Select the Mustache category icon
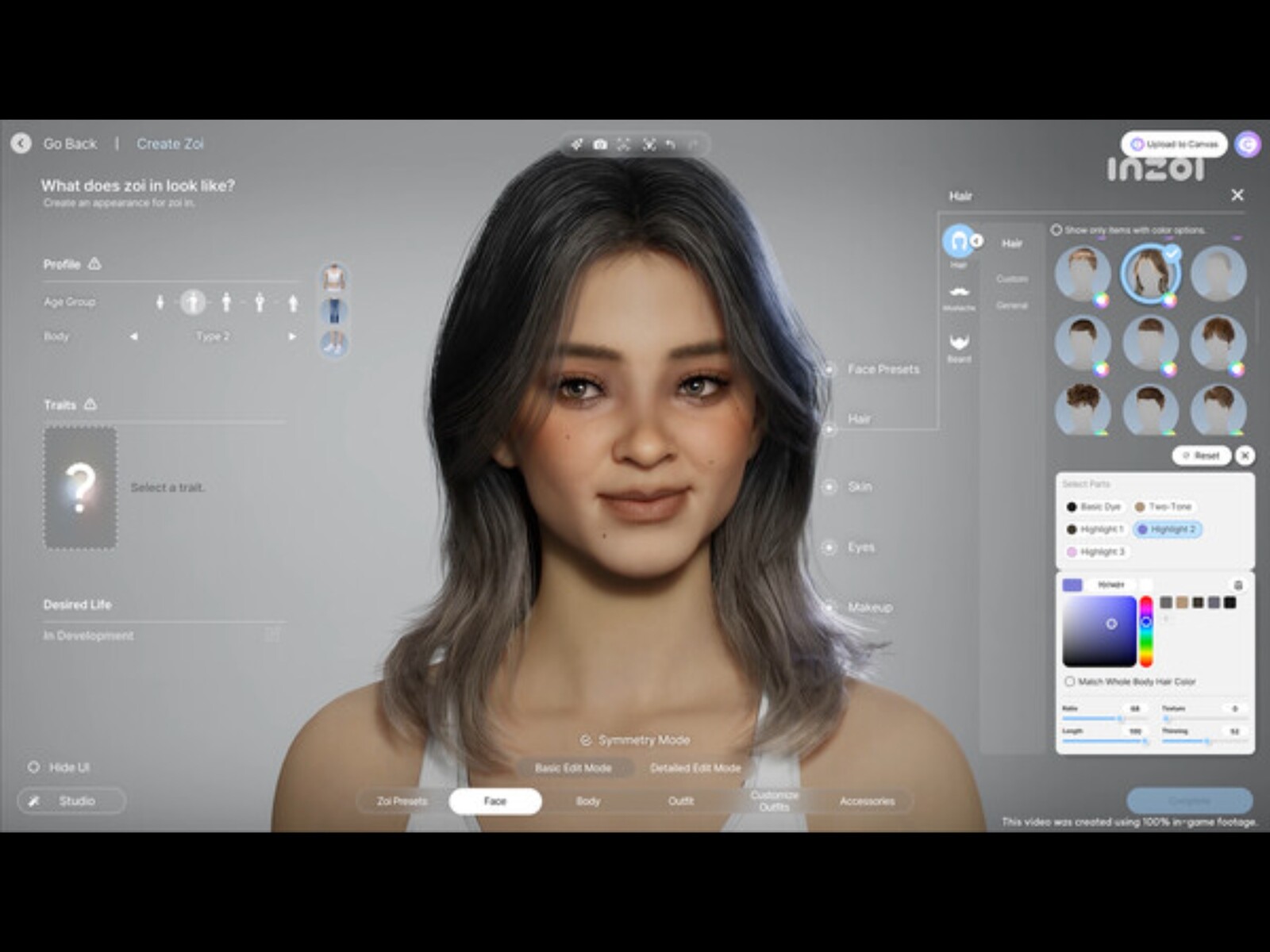1270x952 pixels. [959, 291]
